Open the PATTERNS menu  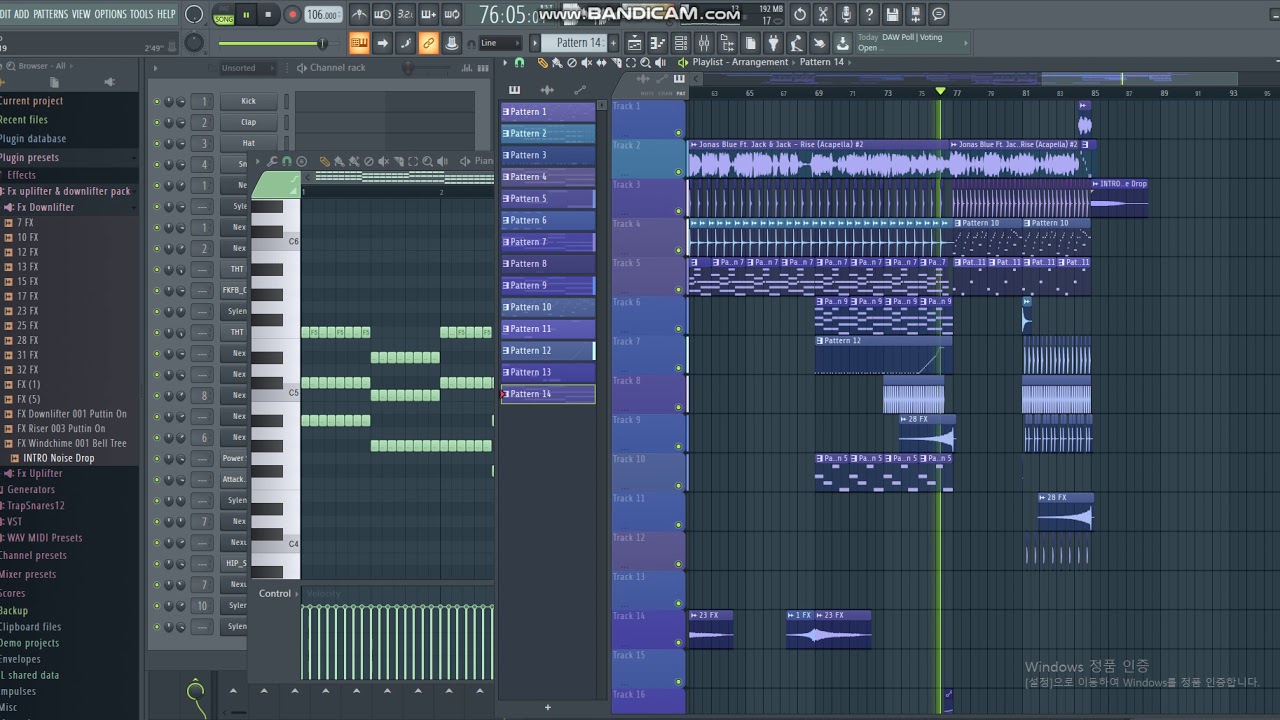pos(50,14)
